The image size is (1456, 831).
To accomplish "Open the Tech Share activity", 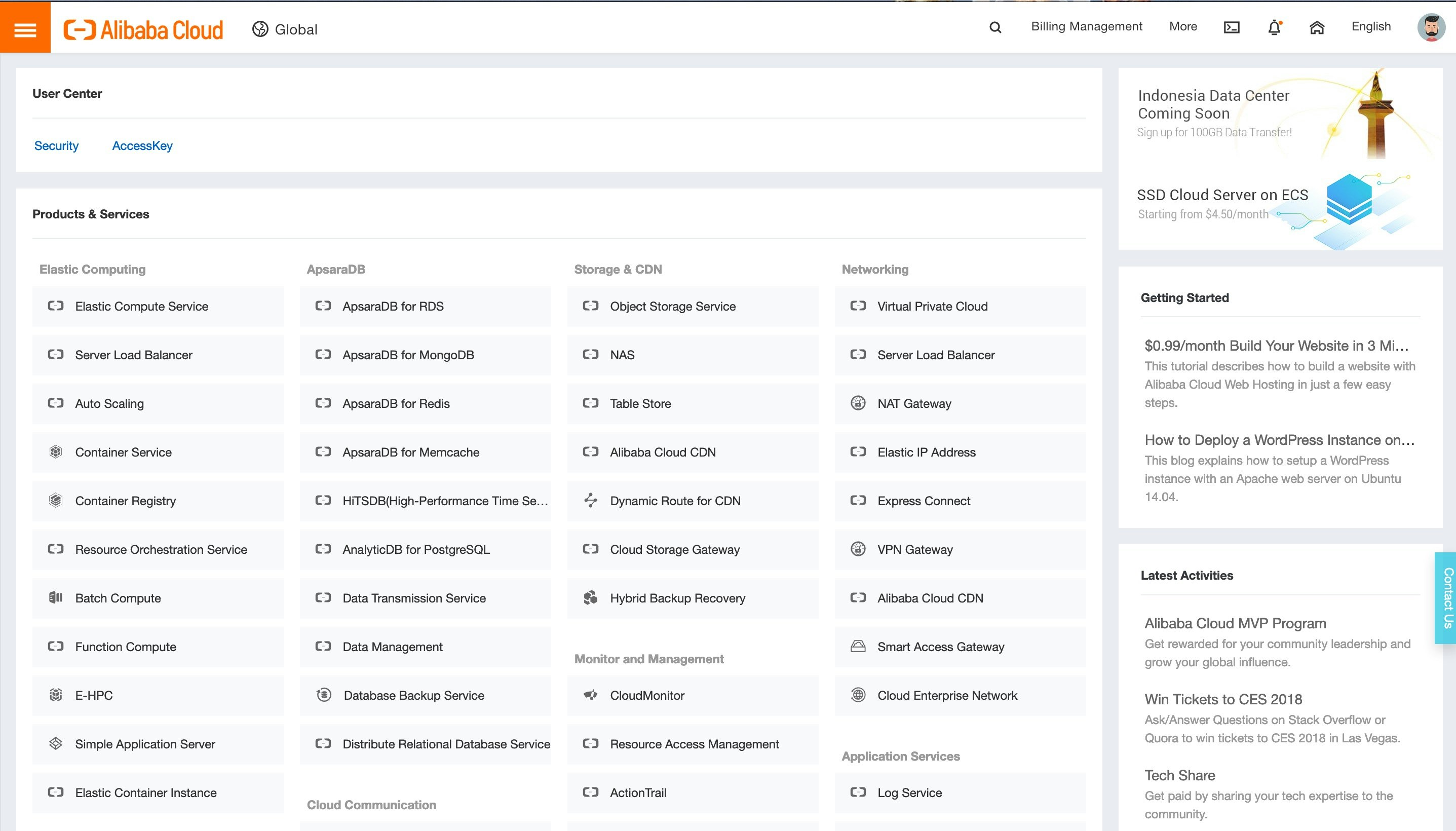I will [1179, 775].
